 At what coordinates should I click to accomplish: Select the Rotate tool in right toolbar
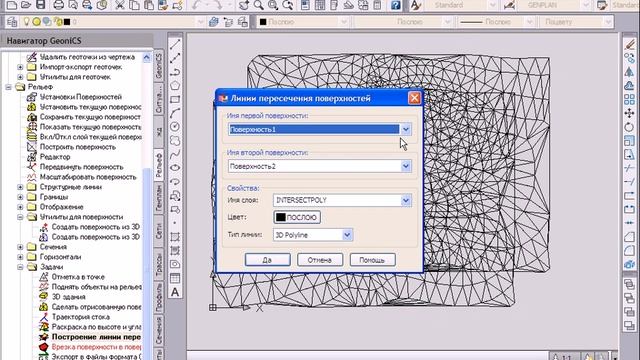(x=629, y=127)
